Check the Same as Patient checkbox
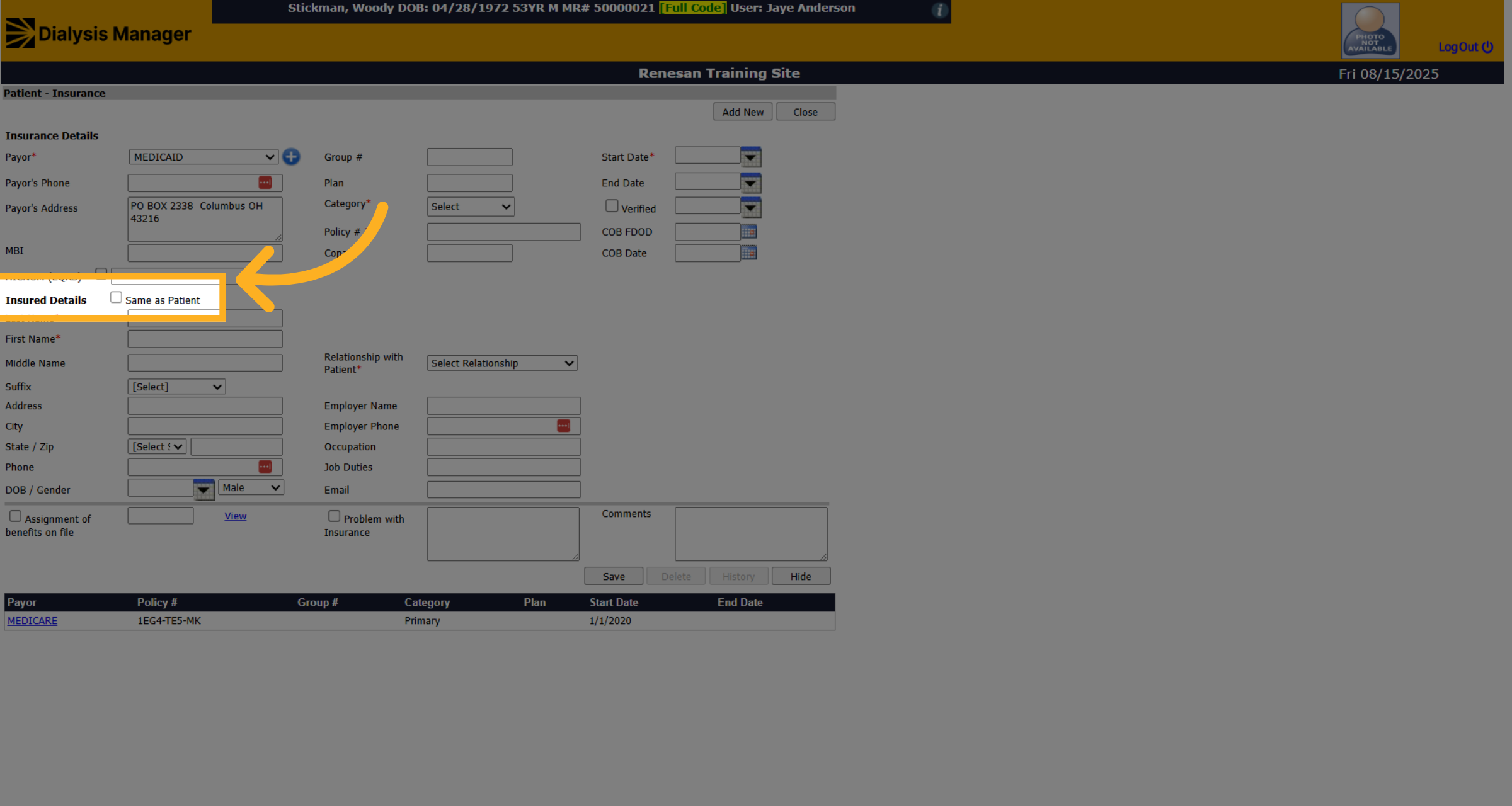The height and width of the screenshot is (806, 1512). (116, 297)
